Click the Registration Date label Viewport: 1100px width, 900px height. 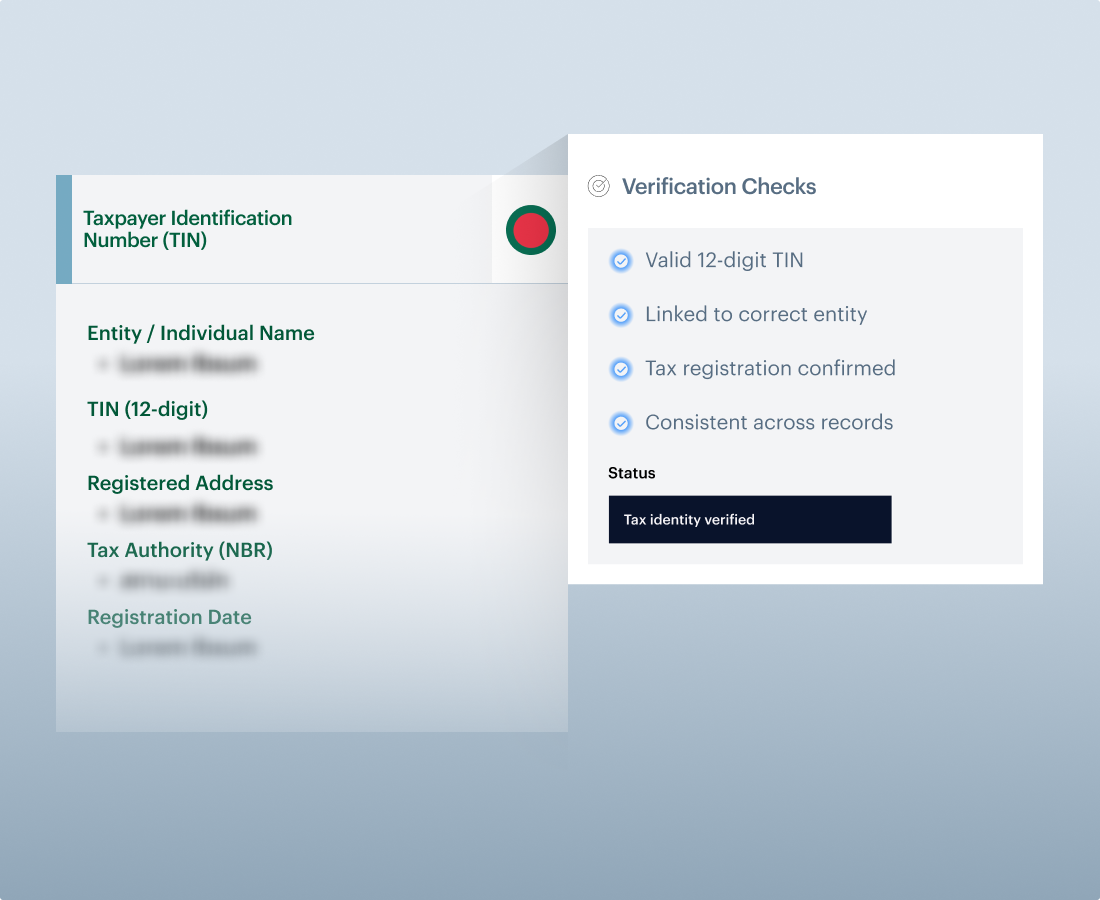[x=169, y=618]
